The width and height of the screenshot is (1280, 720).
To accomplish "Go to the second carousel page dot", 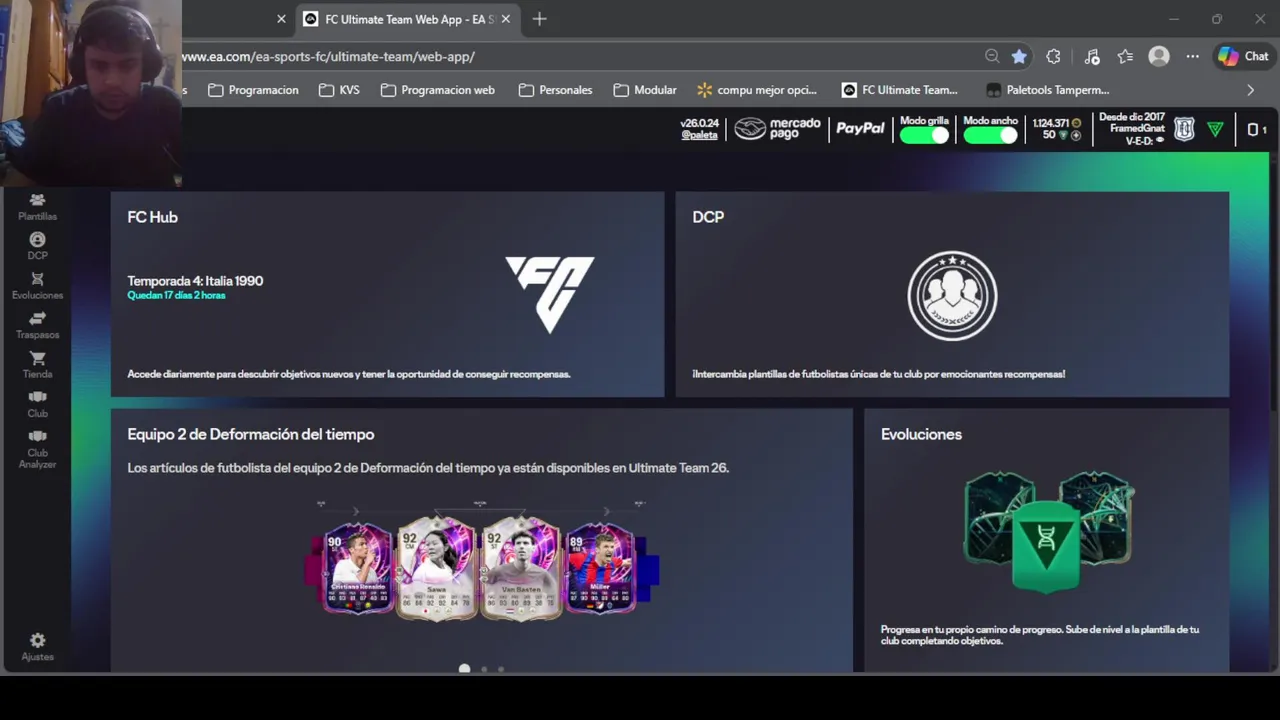I will point(484,669).
